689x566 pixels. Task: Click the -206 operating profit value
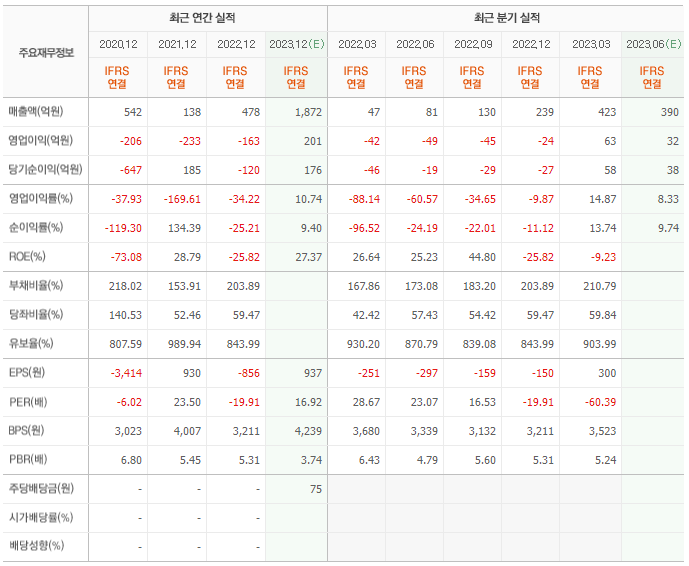click(131, 142)
